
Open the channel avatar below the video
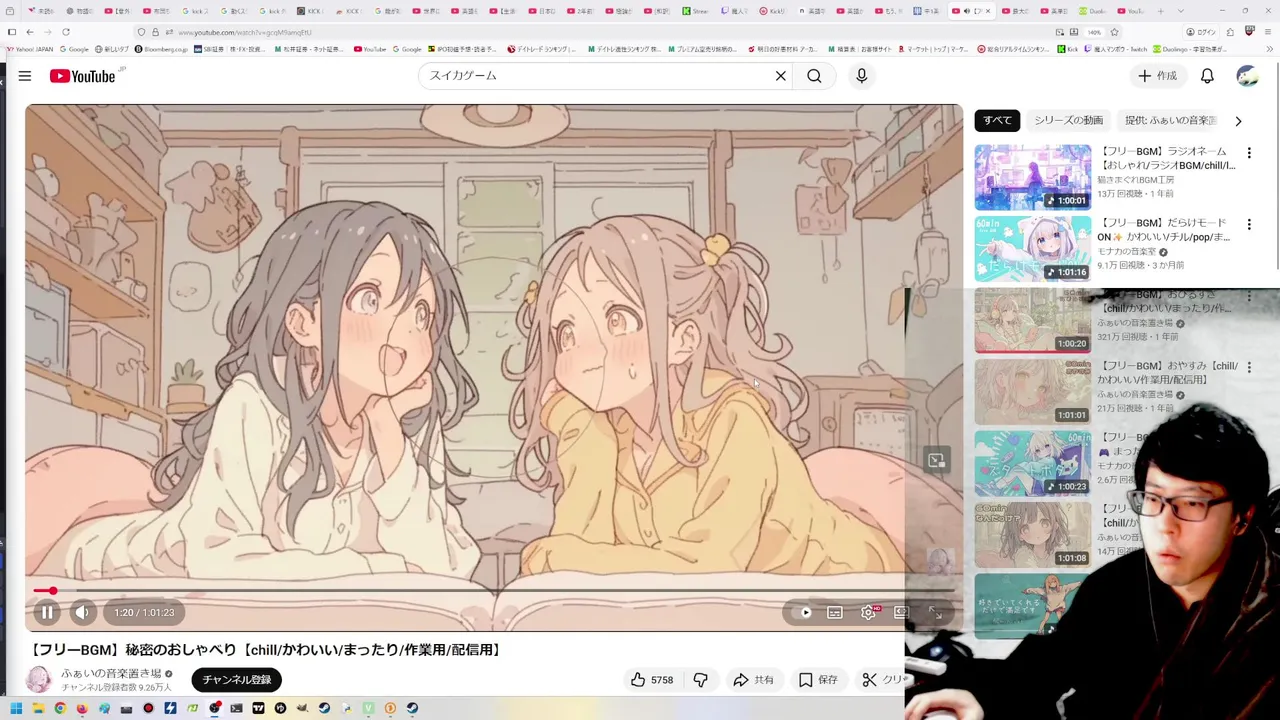click(x=38, y=680)
